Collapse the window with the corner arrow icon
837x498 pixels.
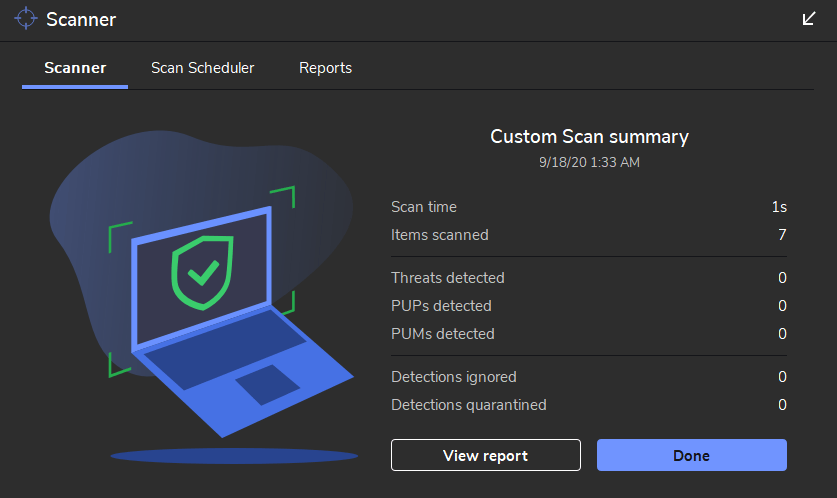point(809,19)
